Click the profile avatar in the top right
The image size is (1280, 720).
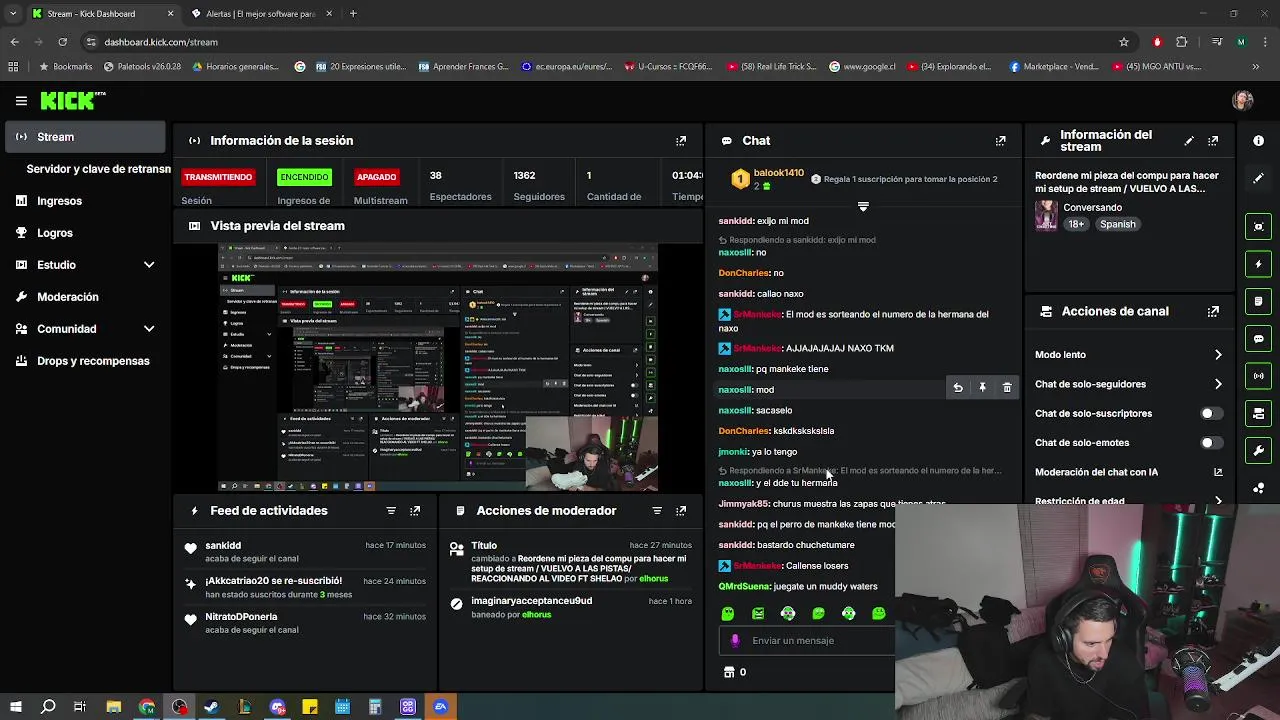[x=1243, y=100]
